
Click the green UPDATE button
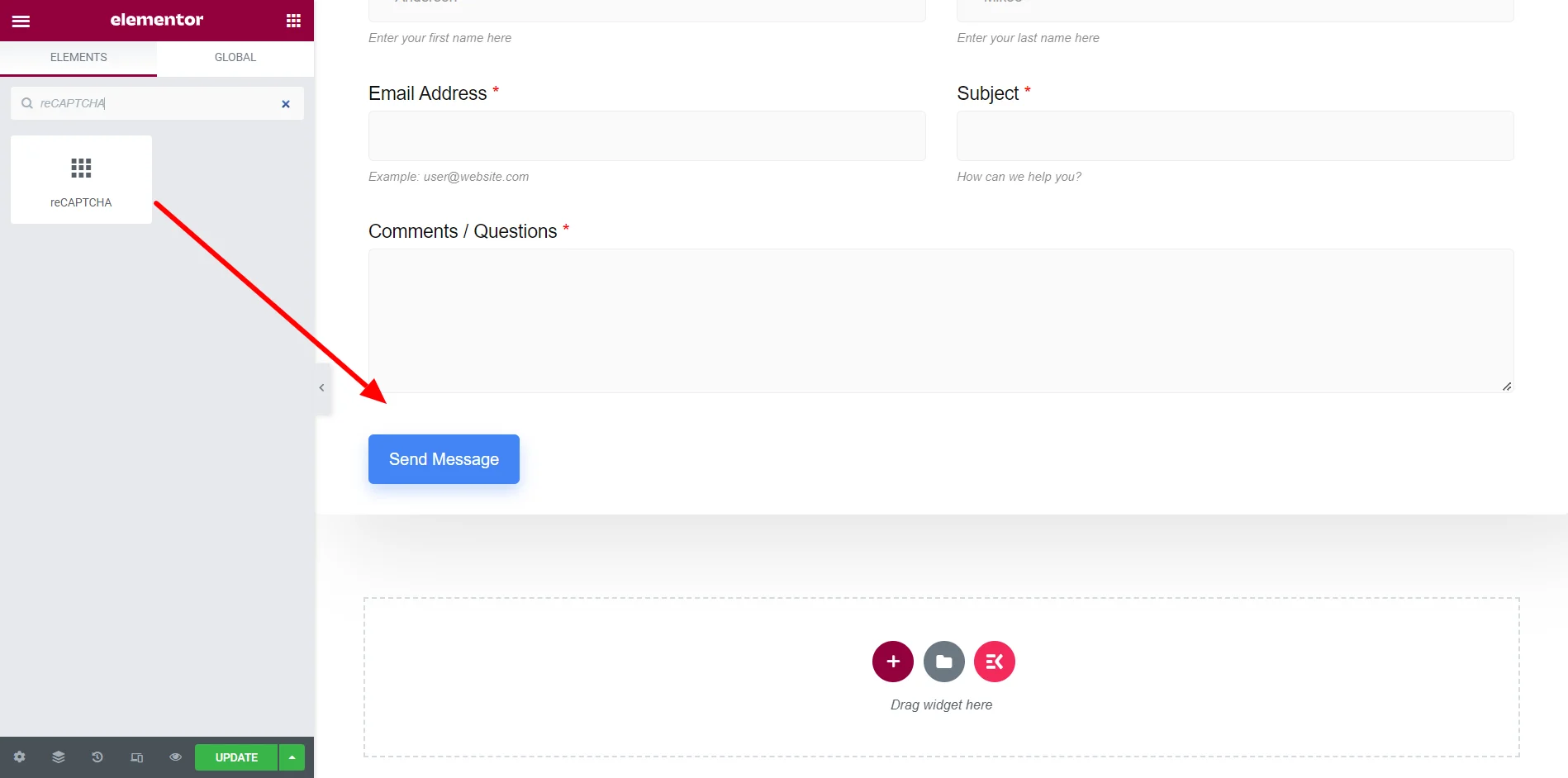(x=236, y=757)
